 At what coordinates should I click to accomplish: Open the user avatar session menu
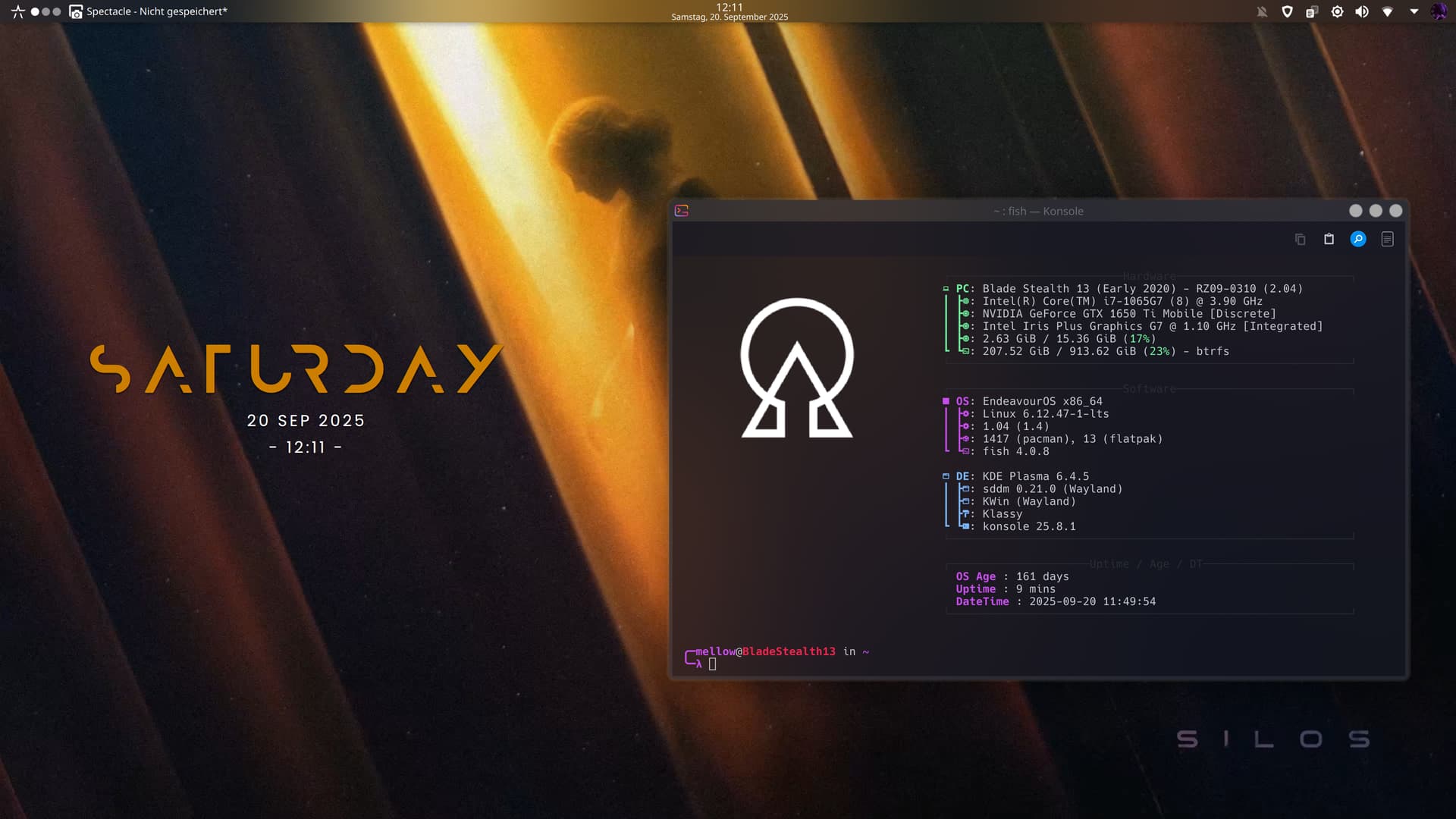tap(1439, 11)
